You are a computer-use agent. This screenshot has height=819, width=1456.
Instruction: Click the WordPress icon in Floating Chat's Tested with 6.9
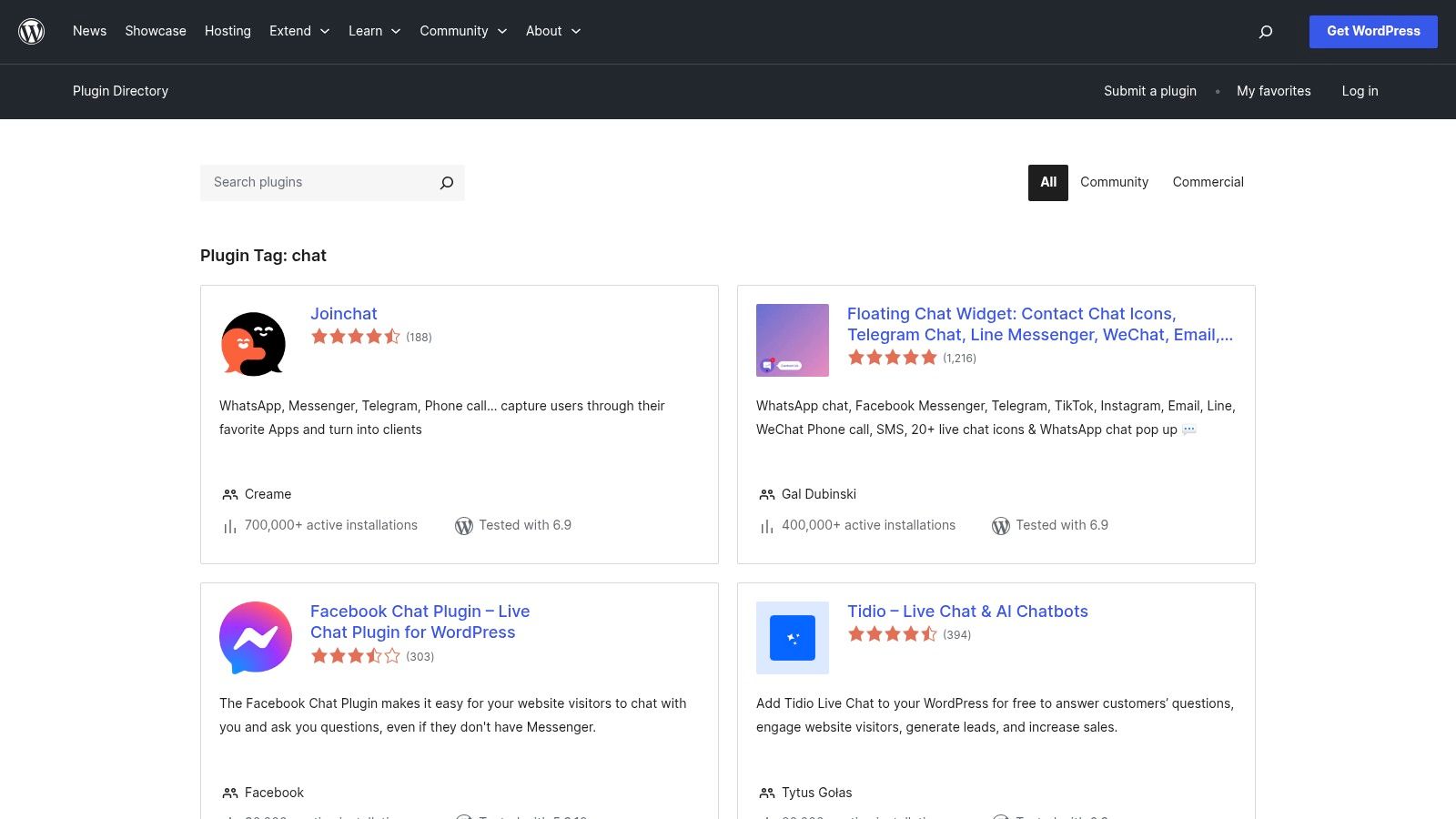pos(1001,526)
